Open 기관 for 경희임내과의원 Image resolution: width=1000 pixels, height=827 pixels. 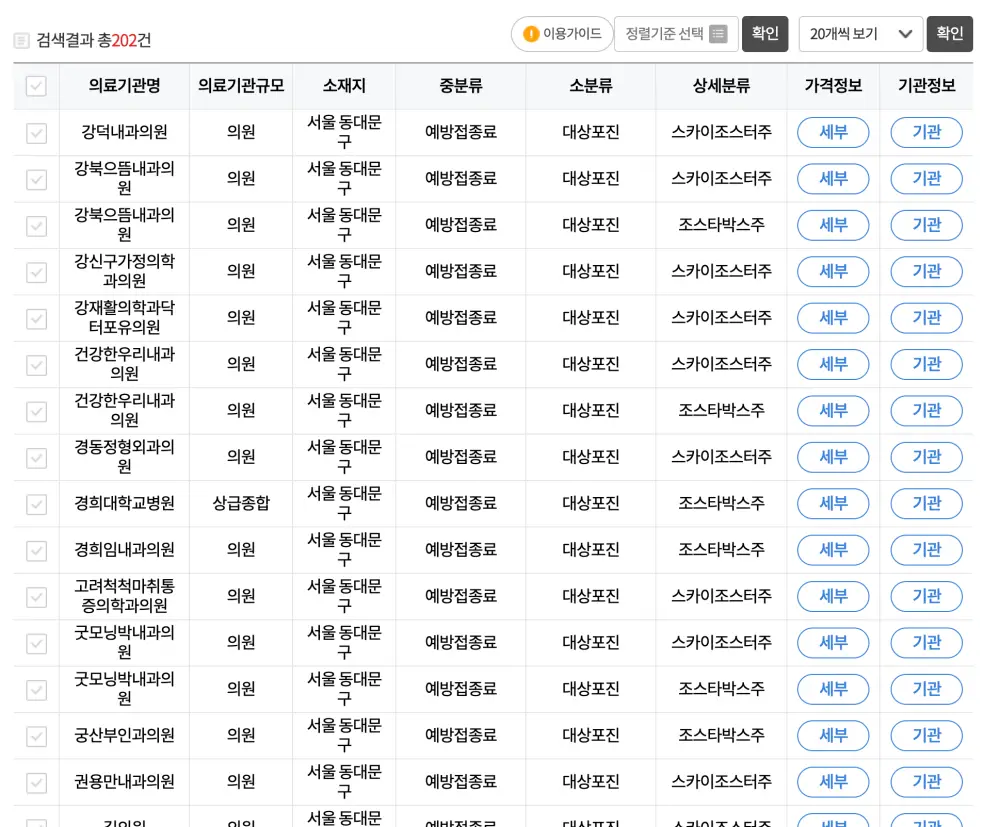click(926, 550)
